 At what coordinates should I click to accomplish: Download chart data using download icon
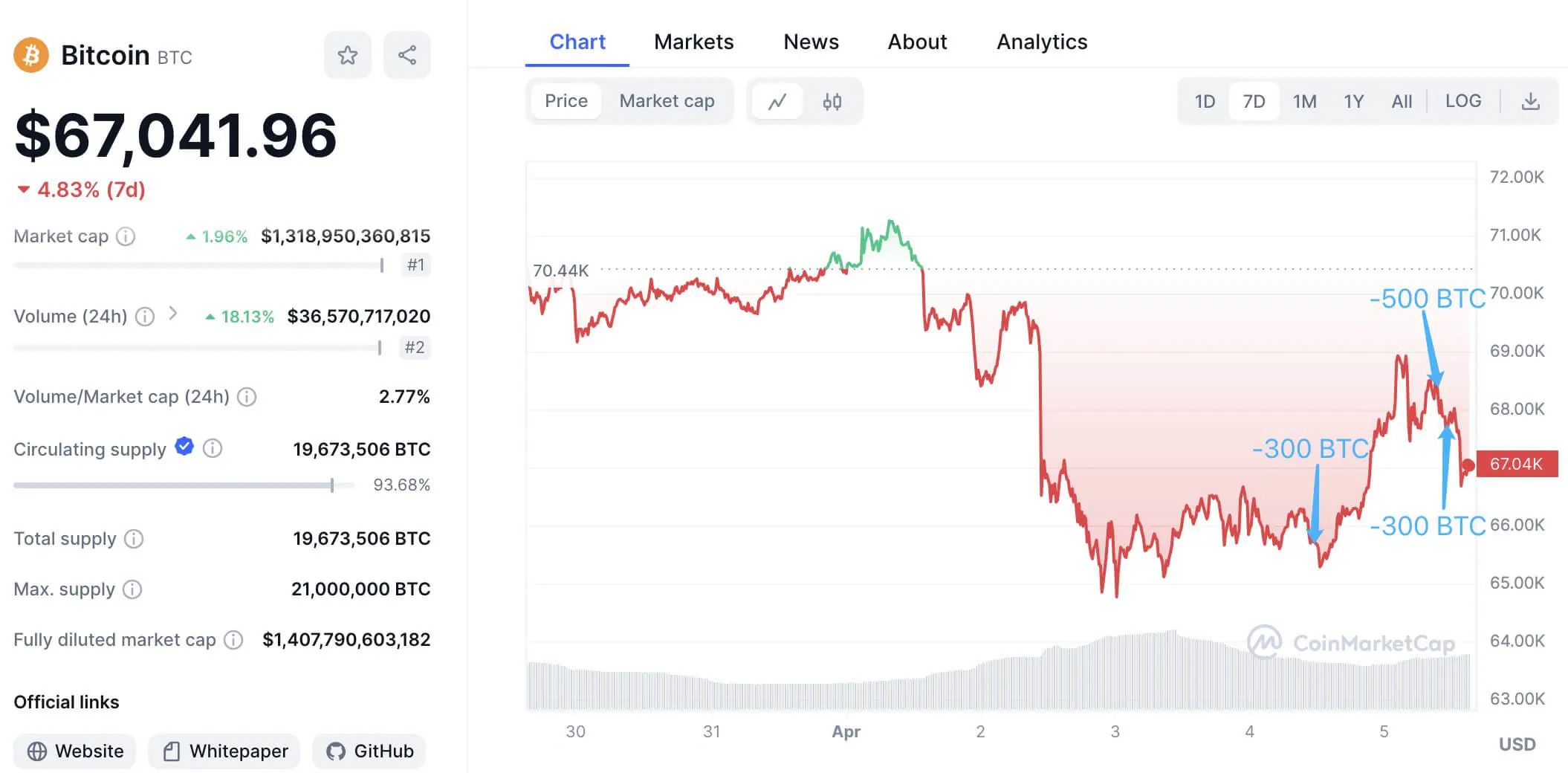pos(1531,101)
